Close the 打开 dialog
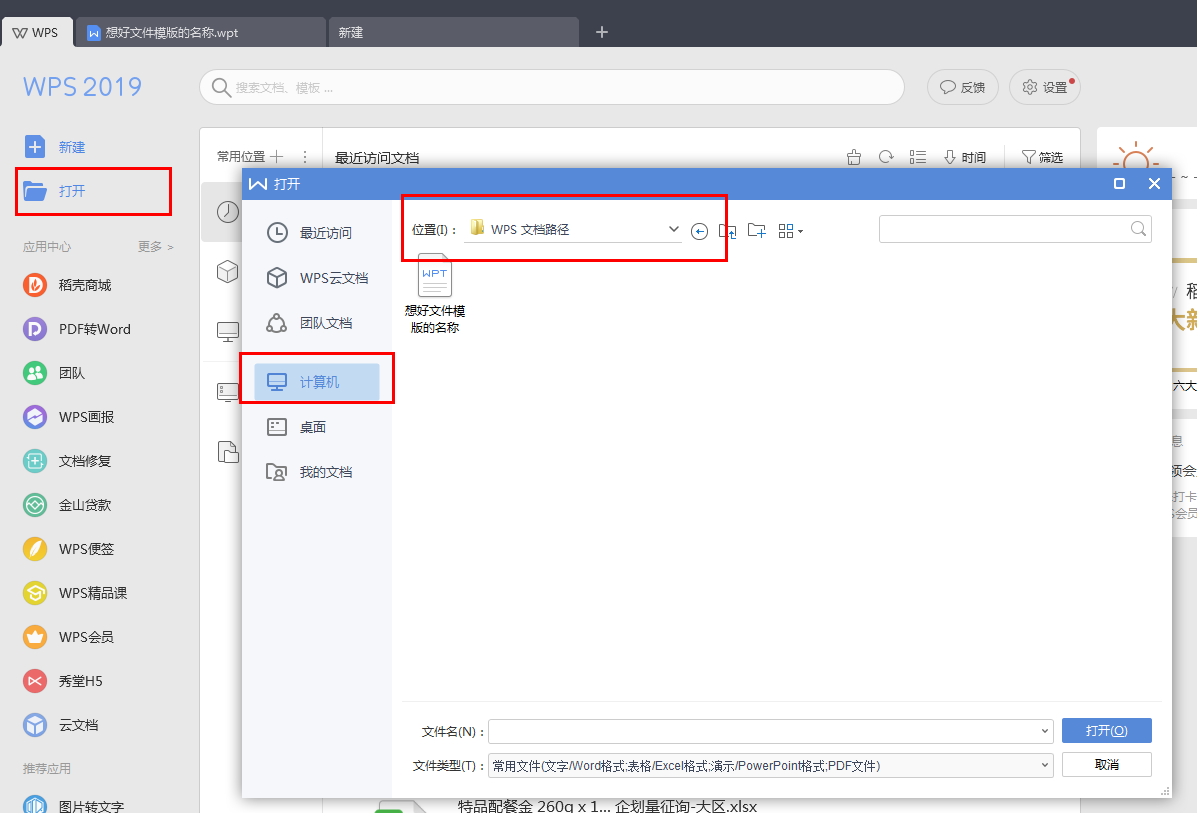The image size is (1197, 813). coord(1154,183)
